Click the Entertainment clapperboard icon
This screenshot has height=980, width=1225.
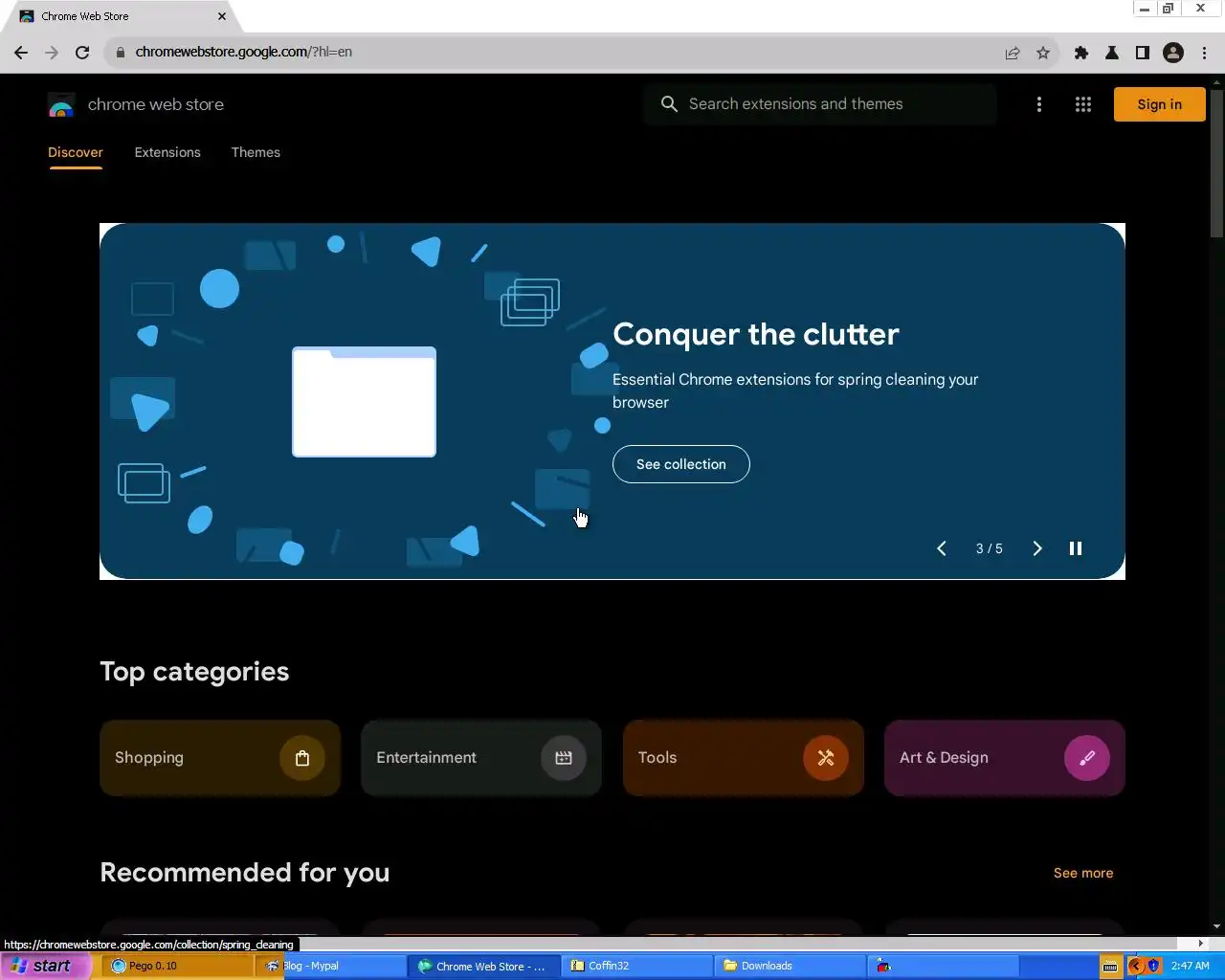pos(564,758)
